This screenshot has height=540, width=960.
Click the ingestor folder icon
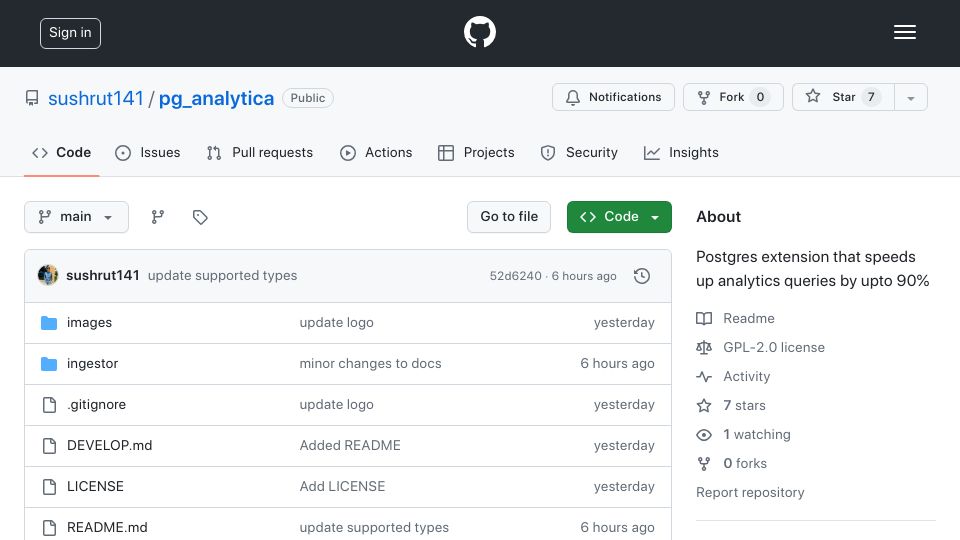pyautogui.click(x=49, y=364)
